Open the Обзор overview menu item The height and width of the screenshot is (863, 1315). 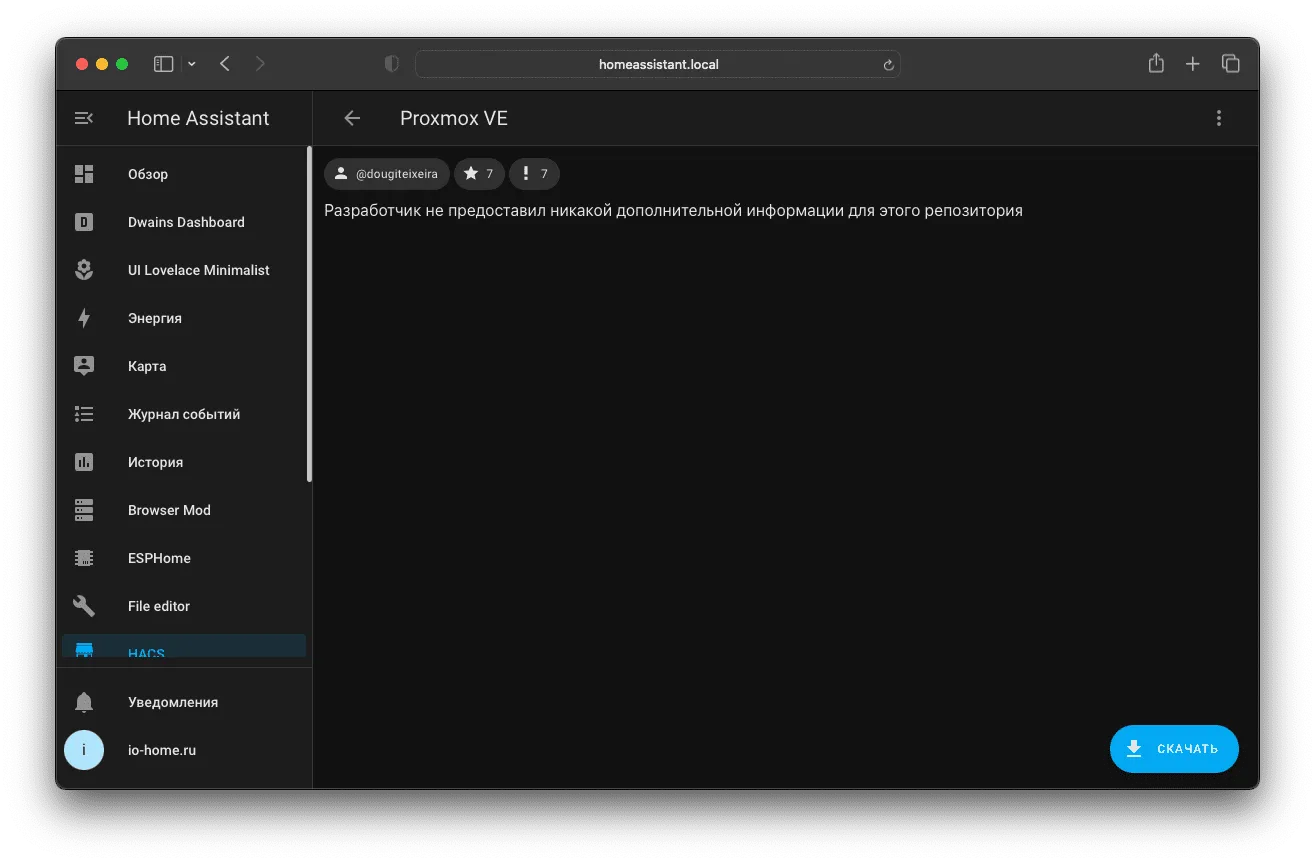point(184,174)
